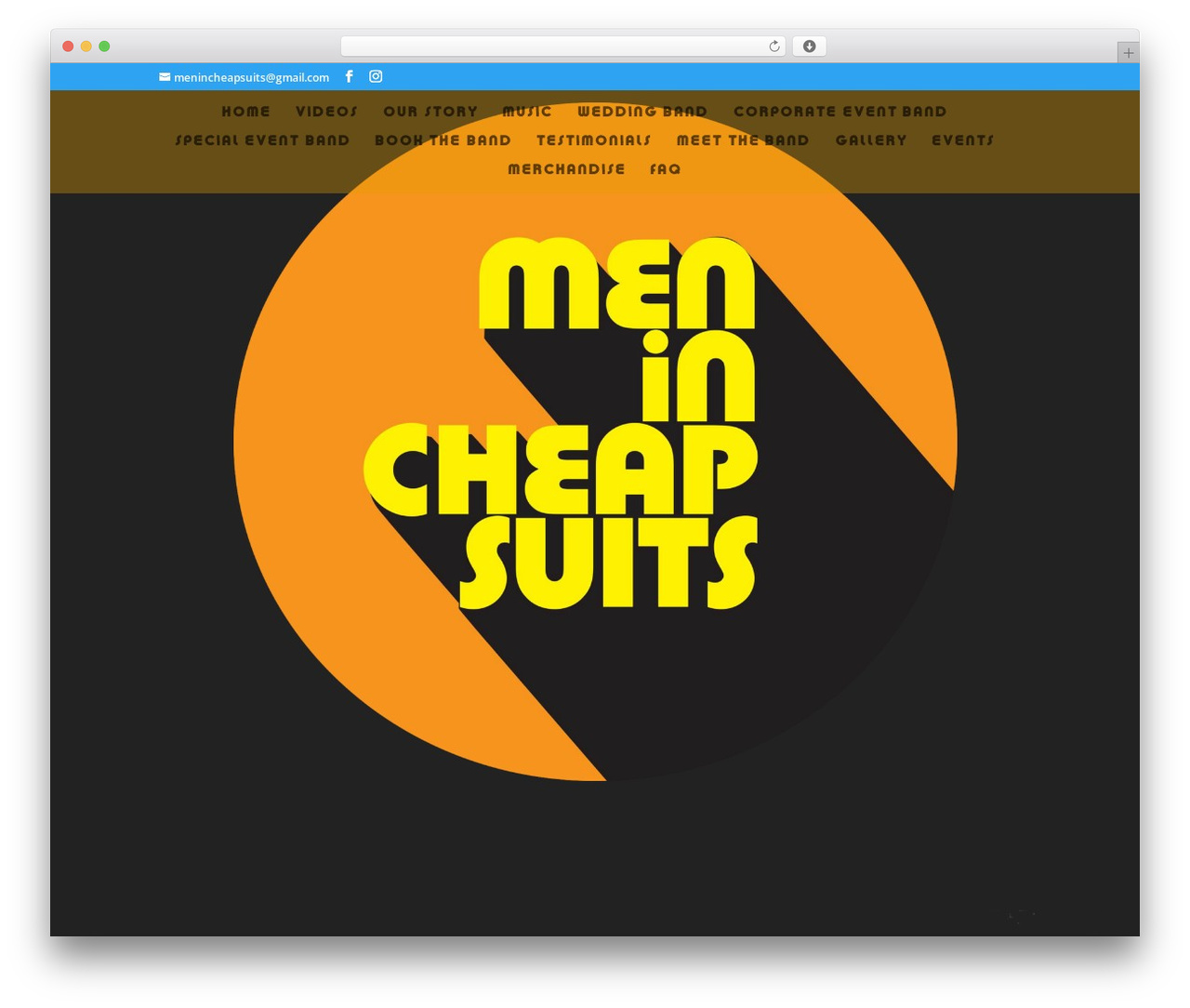Select Corporate Event Band in navigation
Image resolution: width=1190 pixels, height=1008 pixels.
pyautogui.click(x=840, y=112)
